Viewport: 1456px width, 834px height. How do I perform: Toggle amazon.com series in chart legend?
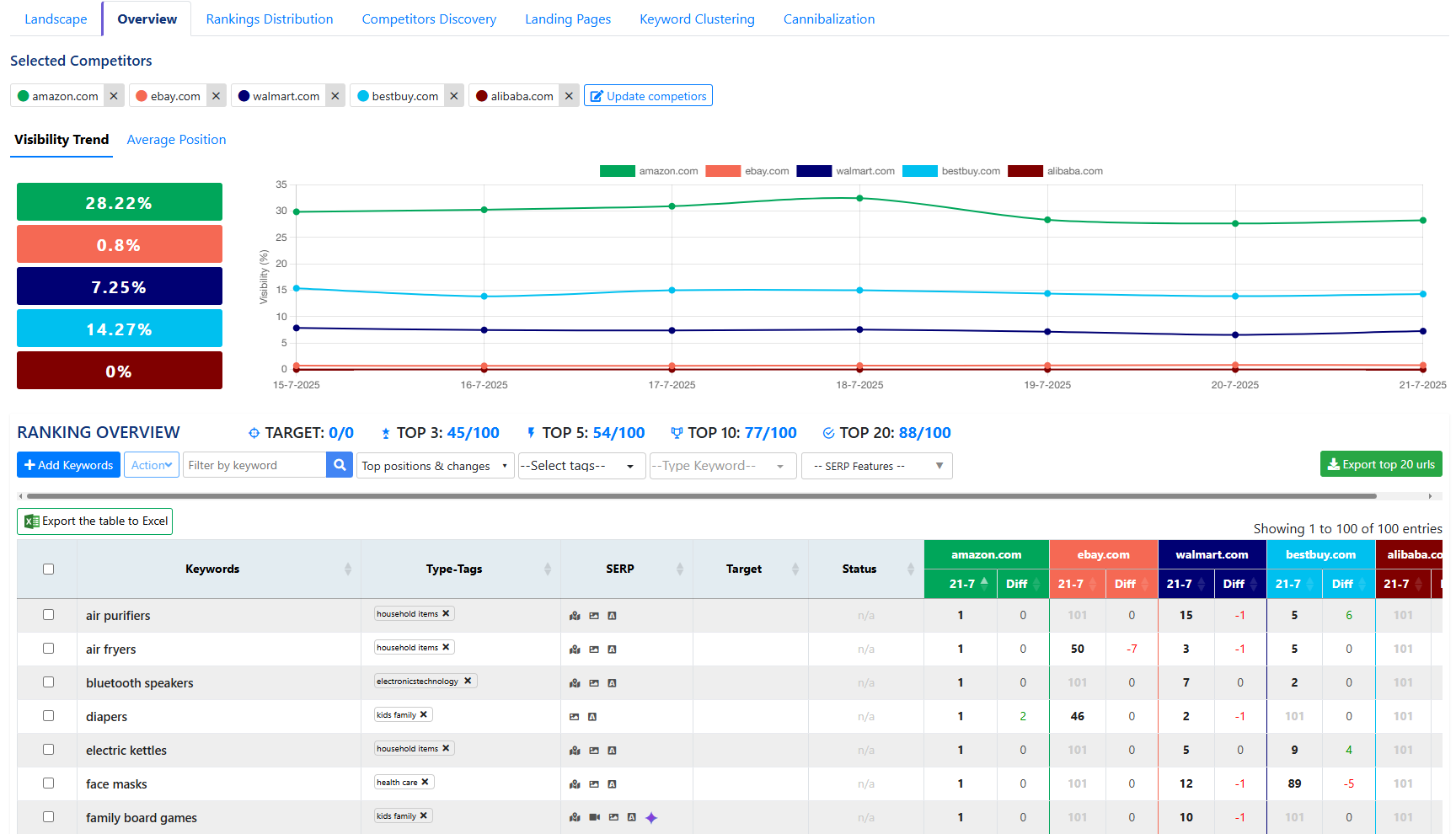coord(649,171)
